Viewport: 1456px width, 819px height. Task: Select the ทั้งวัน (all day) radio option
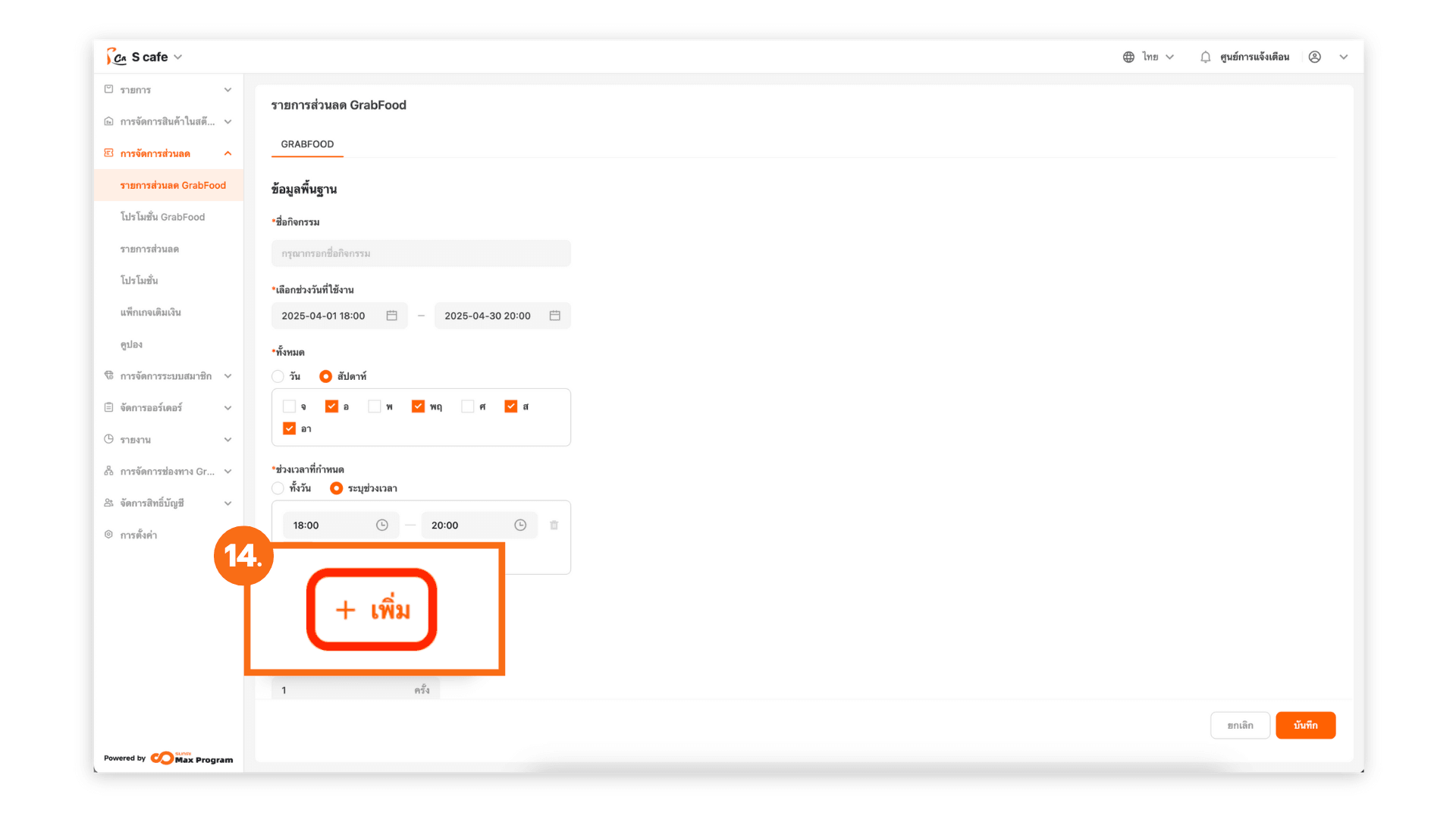pos(278,488)
